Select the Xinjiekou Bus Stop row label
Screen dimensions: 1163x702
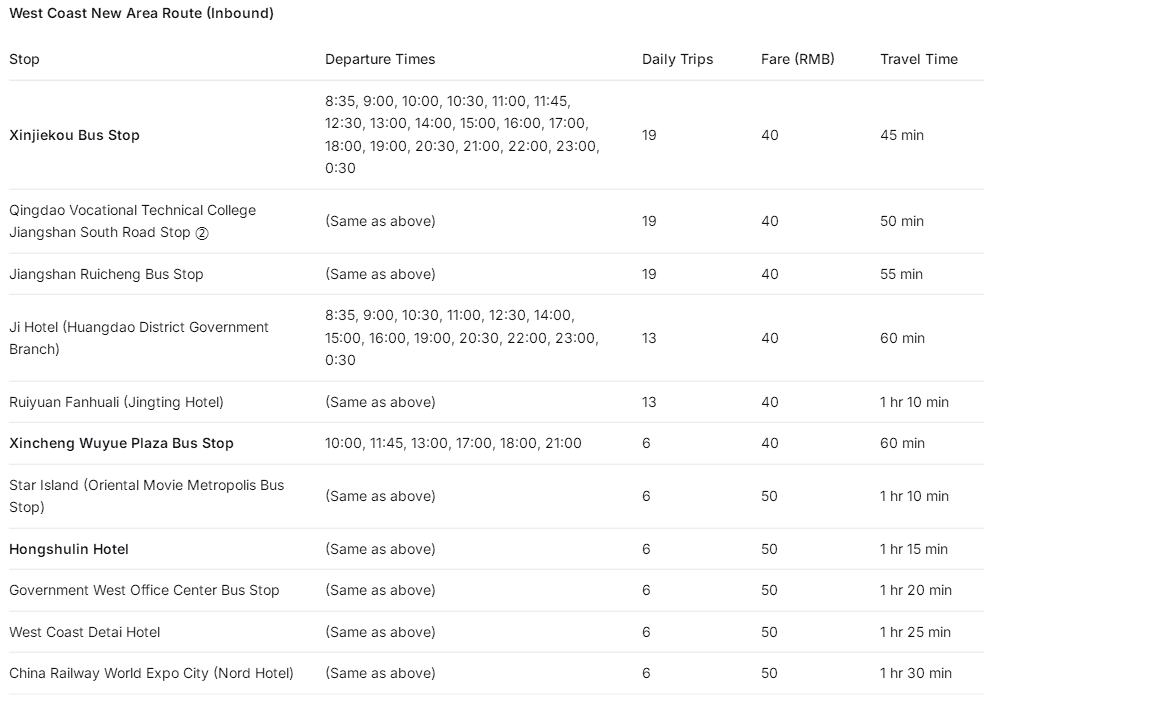tap(74, 135)
